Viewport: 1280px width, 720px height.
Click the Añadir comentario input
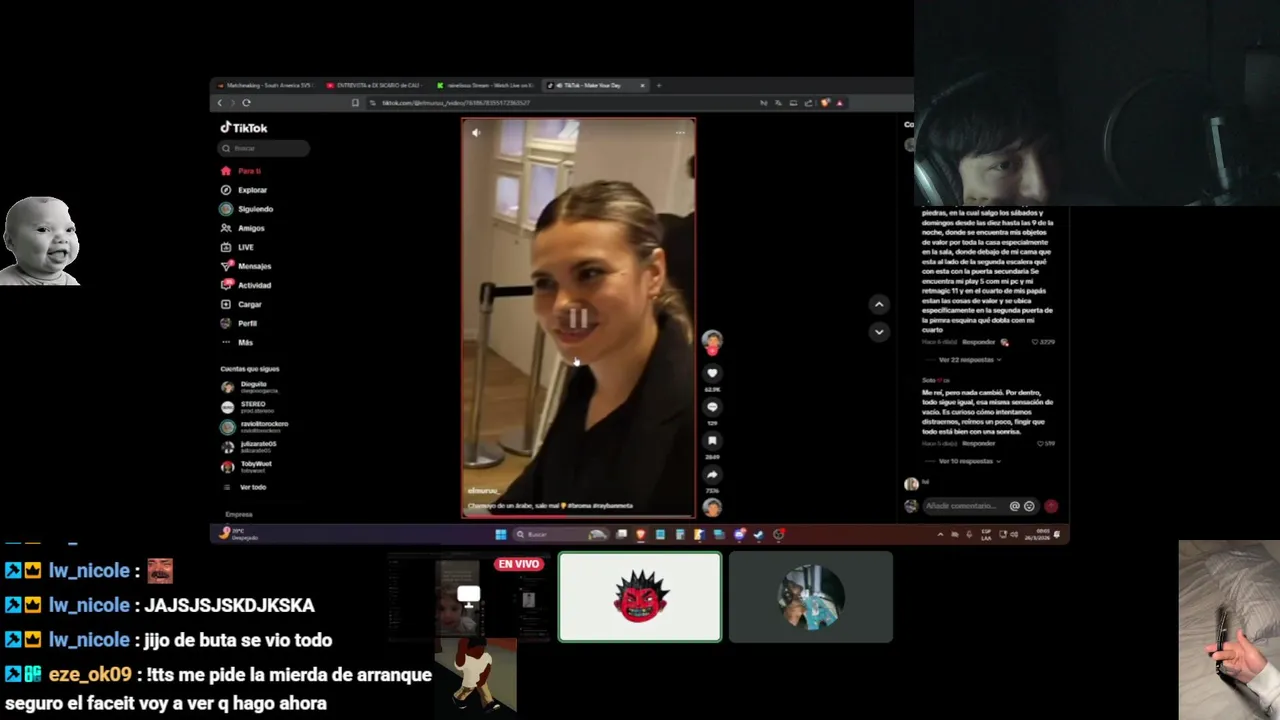pyautogui.click(x=964, y=506)
